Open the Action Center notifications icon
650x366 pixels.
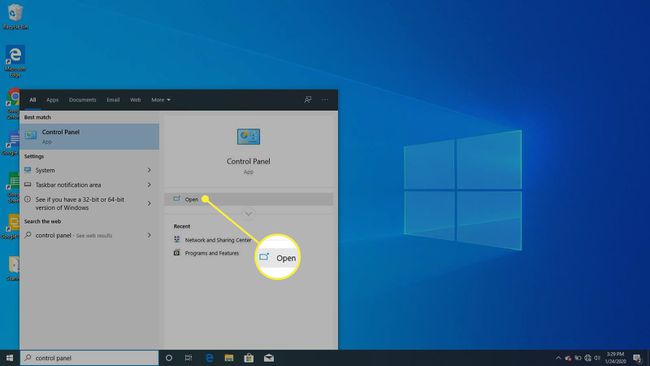click(637, 358)
